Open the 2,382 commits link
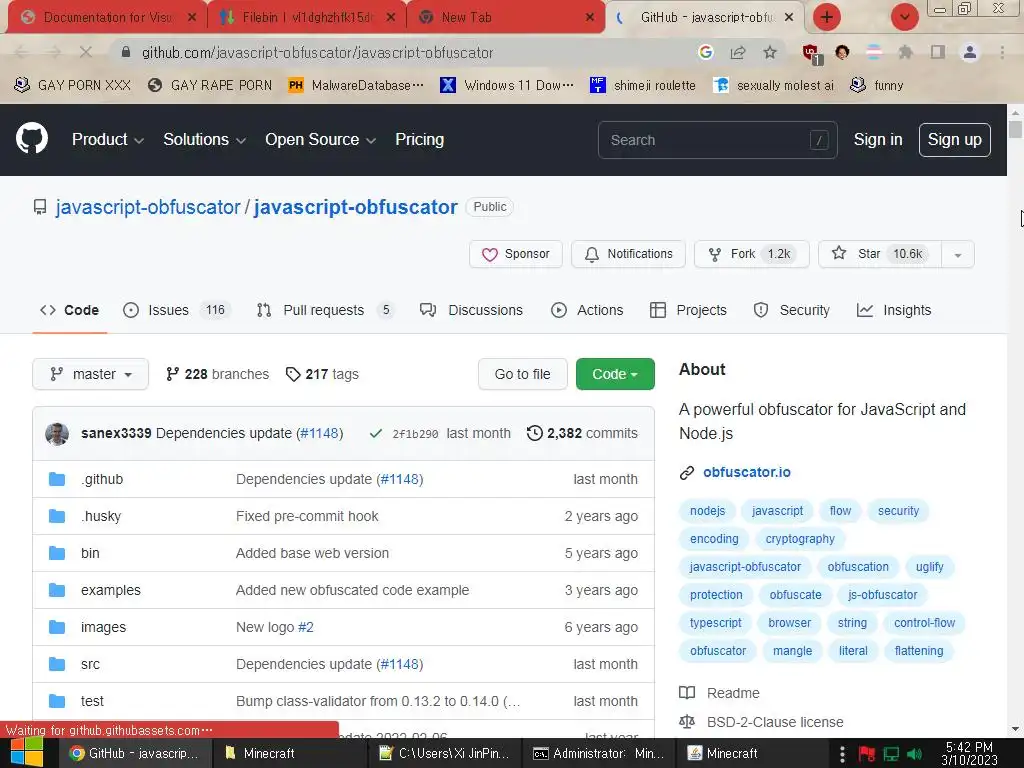The width and height of the screenshot is (1024, 768). click(x=582, y=433)
